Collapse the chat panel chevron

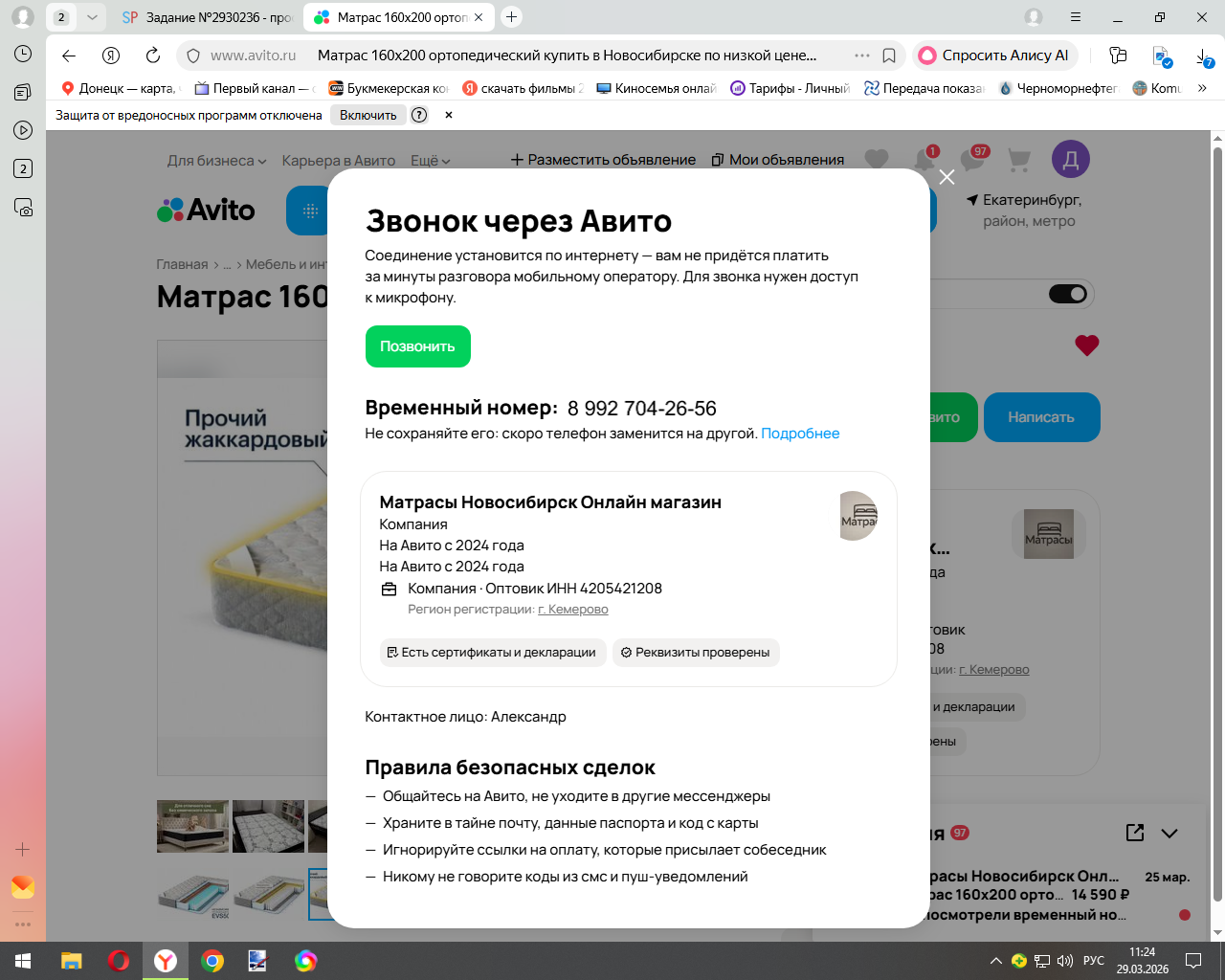(1169, 833)
